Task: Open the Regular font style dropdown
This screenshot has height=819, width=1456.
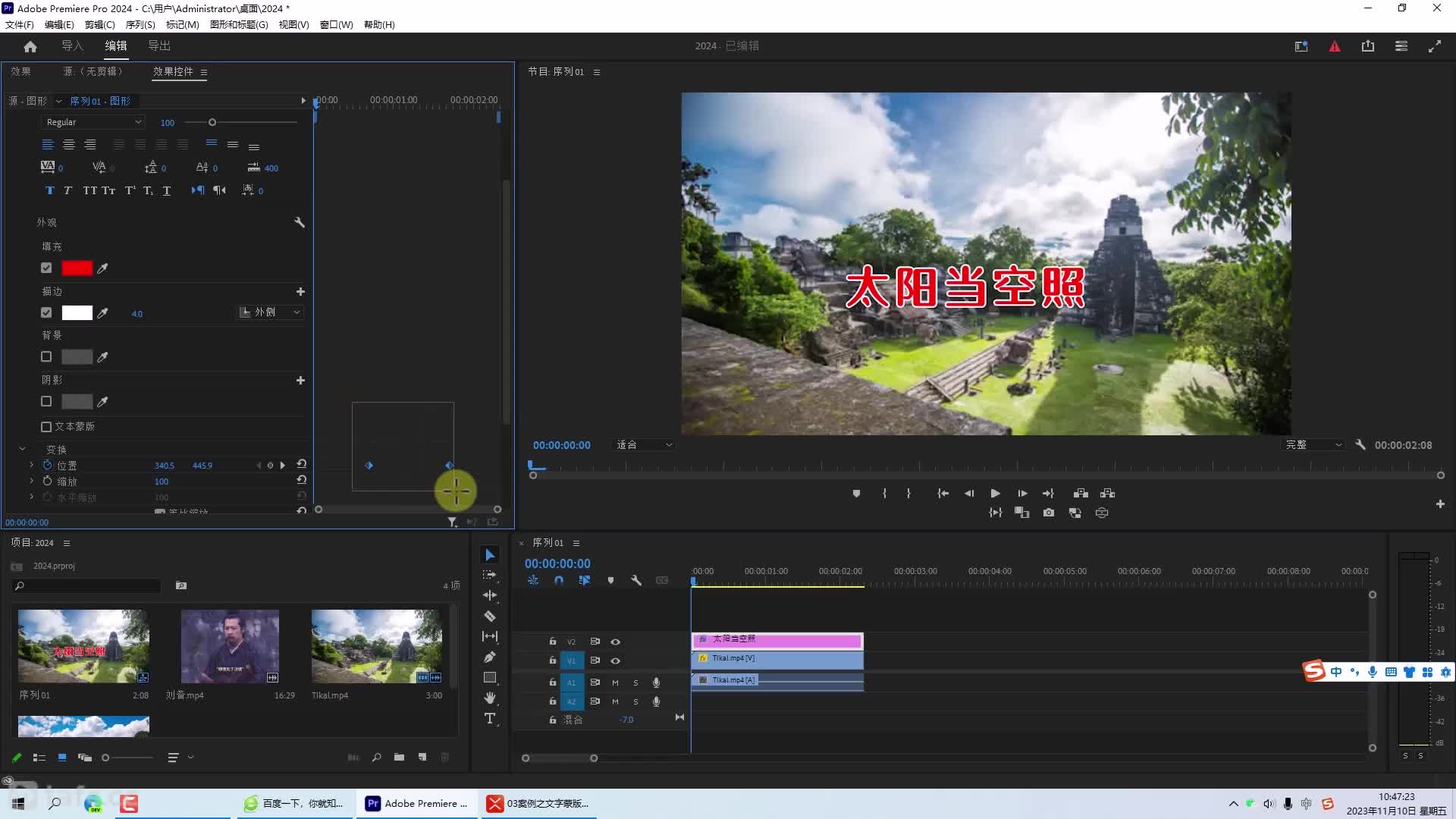Action: point(93,122)
